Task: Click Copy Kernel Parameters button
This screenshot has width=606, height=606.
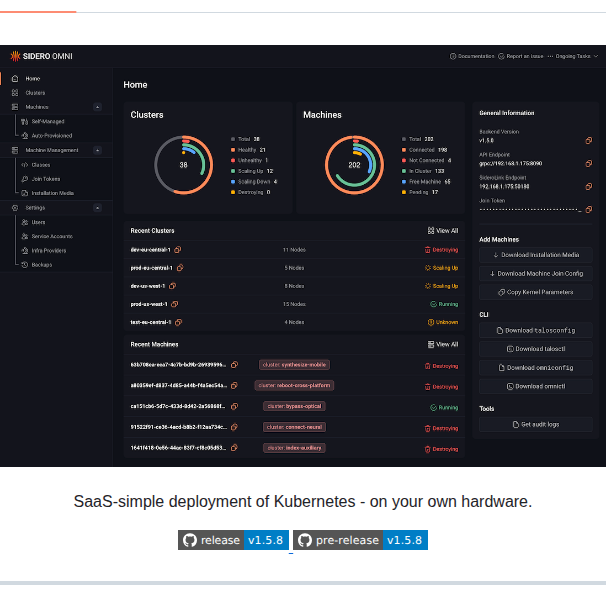Action: coord(536,292)
